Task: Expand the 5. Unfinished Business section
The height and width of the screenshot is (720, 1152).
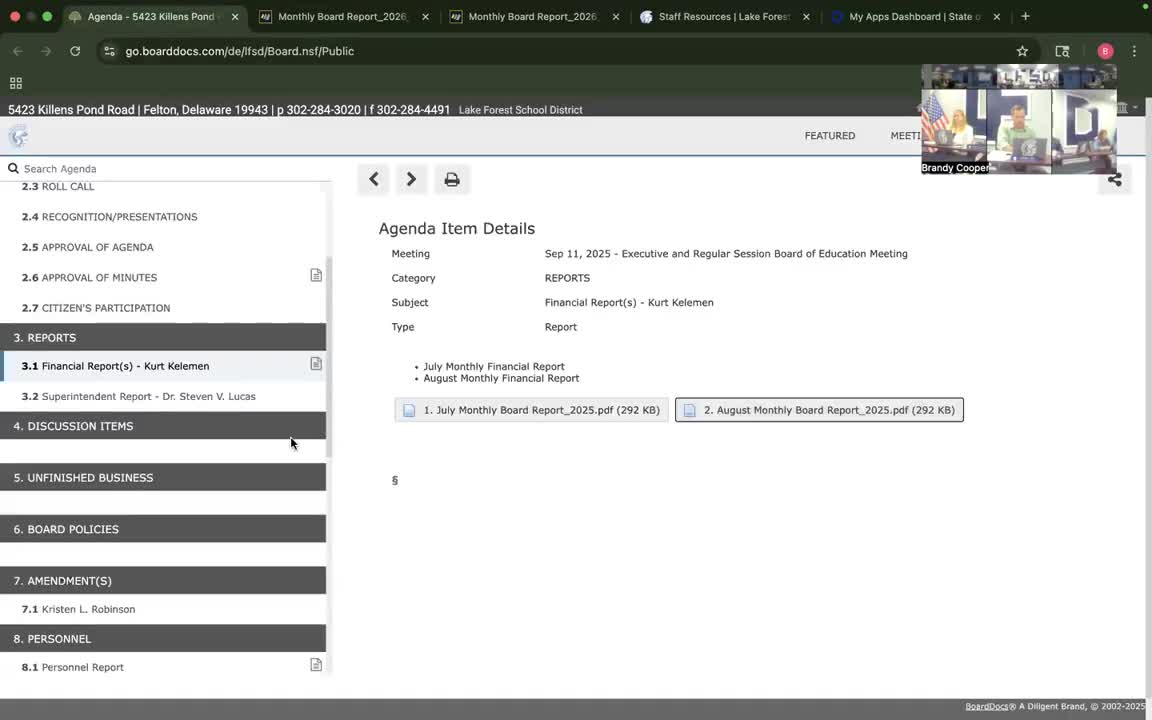Action: click(x=163, y=478)
